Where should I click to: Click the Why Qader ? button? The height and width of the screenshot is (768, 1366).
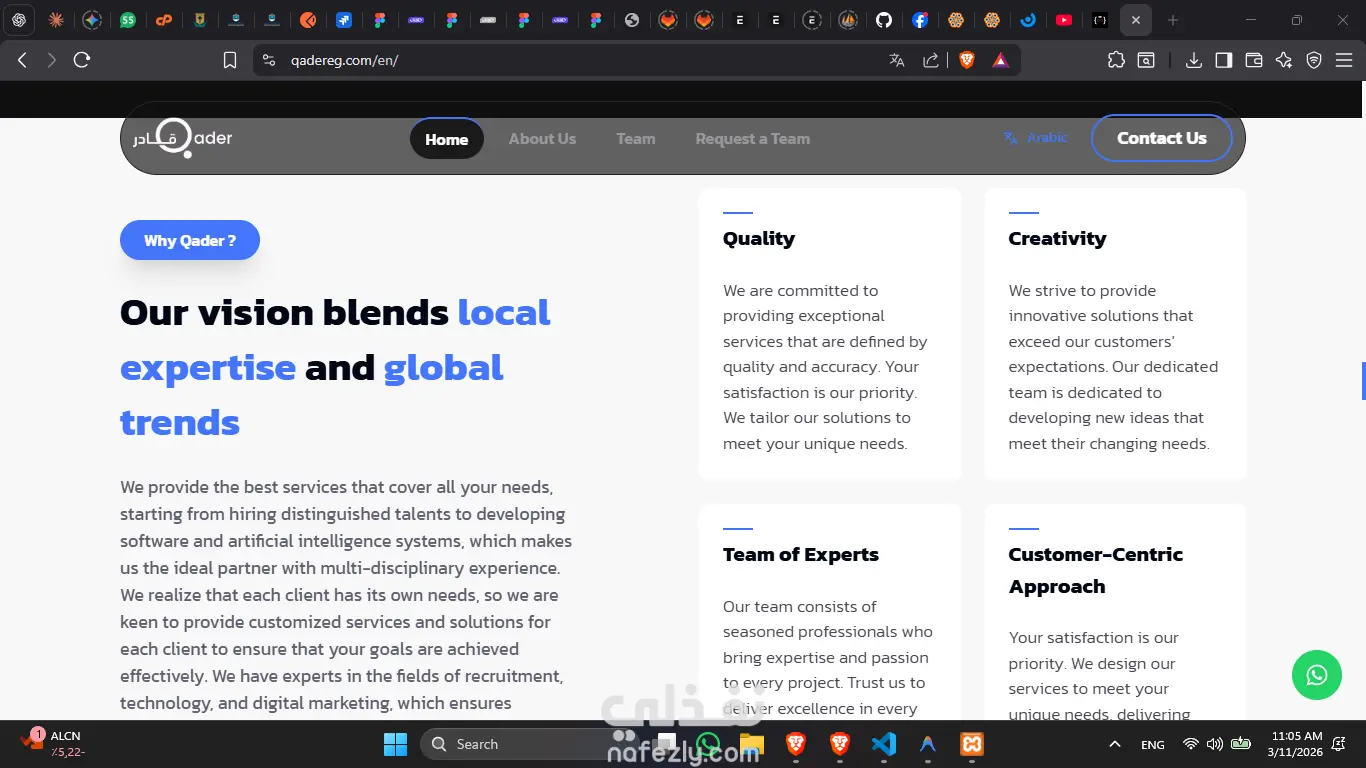(190, 240)
